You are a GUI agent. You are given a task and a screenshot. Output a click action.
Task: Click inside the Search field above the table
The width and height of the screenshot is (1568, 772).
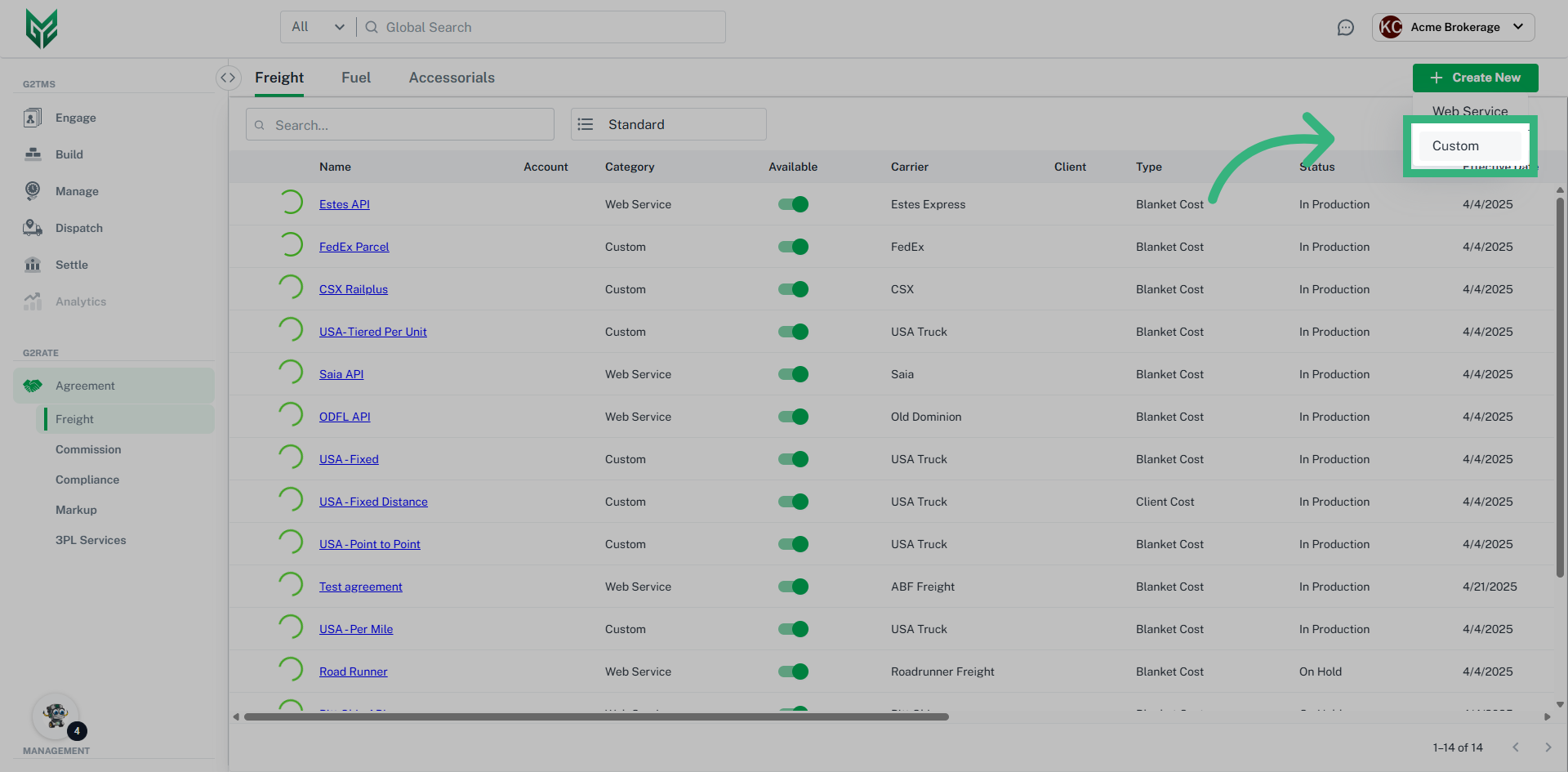pos(399,124)
